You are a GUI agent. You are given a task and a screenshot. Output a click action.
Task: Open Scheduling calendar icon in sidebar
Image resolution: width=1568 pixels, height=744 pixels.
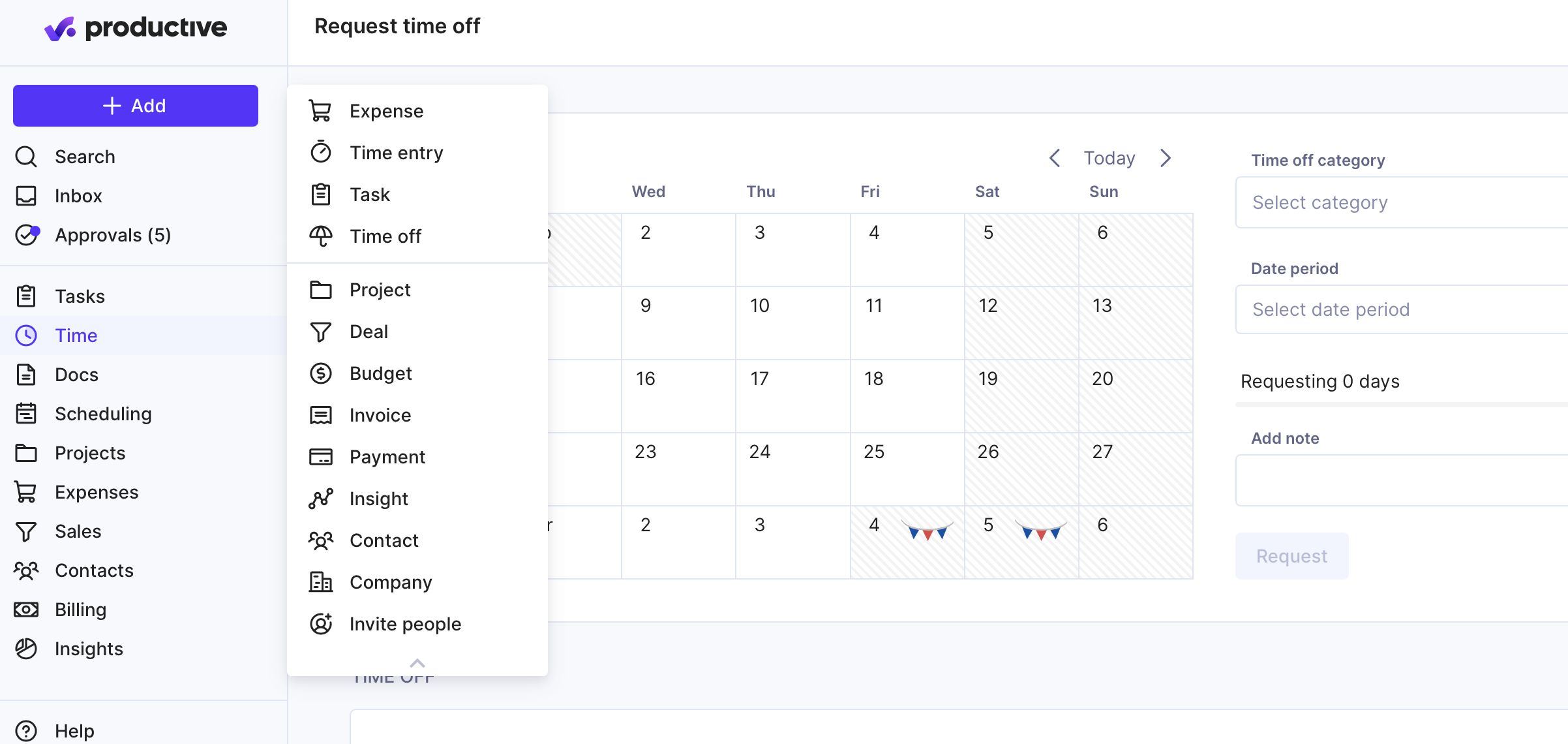click(x=26, y=414)
